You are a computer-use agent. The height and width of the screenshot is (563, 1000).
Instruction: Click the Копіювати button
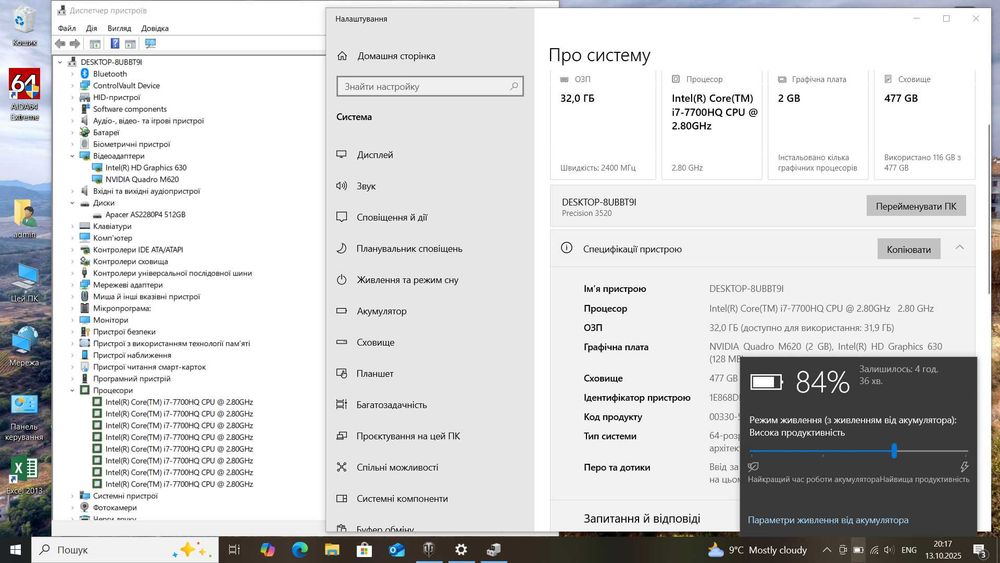pos(909,249)
